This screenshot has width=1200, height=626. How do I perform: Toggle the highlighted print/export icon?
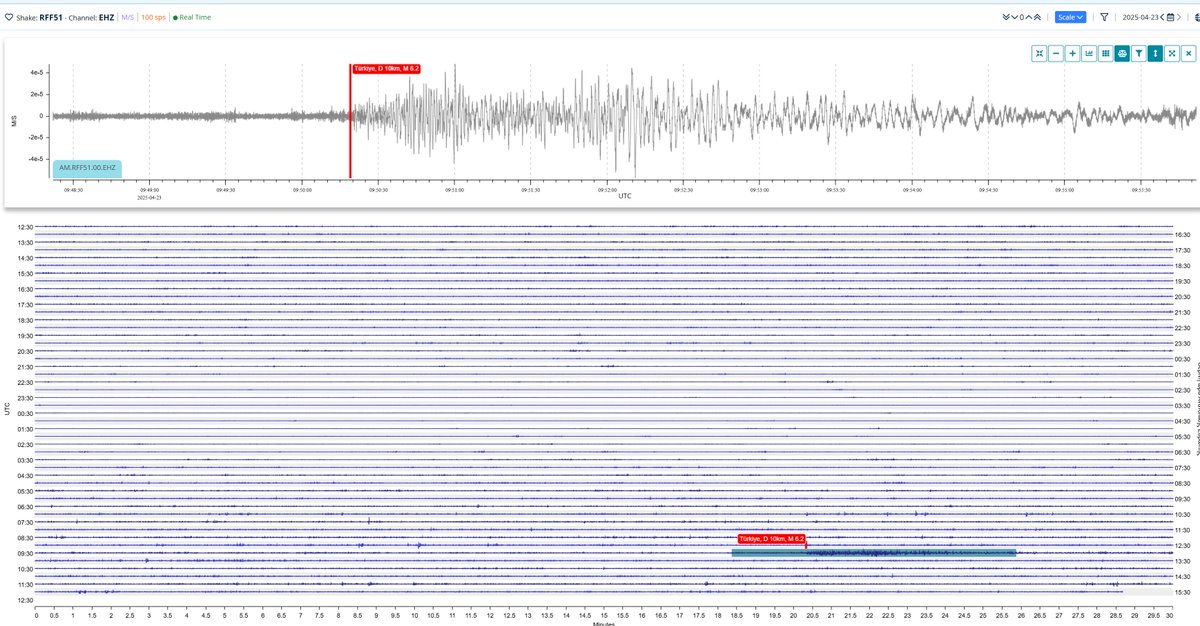tap(1122, 53)
